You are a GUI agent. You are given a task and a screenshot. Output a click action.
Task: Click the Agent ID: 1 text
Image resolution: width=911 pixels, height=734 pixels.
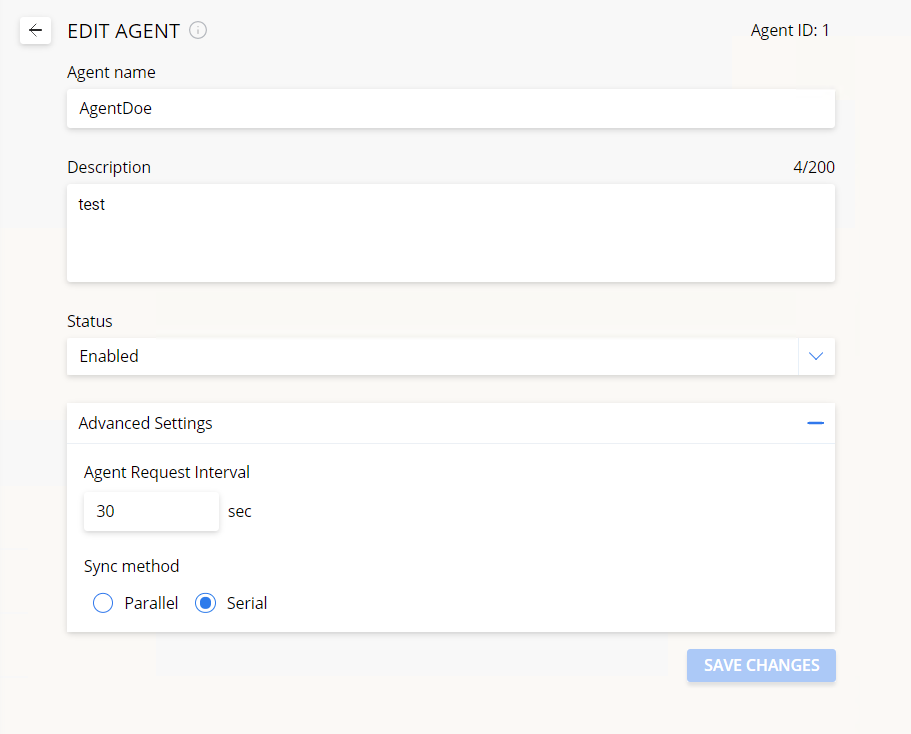point(790,31)
